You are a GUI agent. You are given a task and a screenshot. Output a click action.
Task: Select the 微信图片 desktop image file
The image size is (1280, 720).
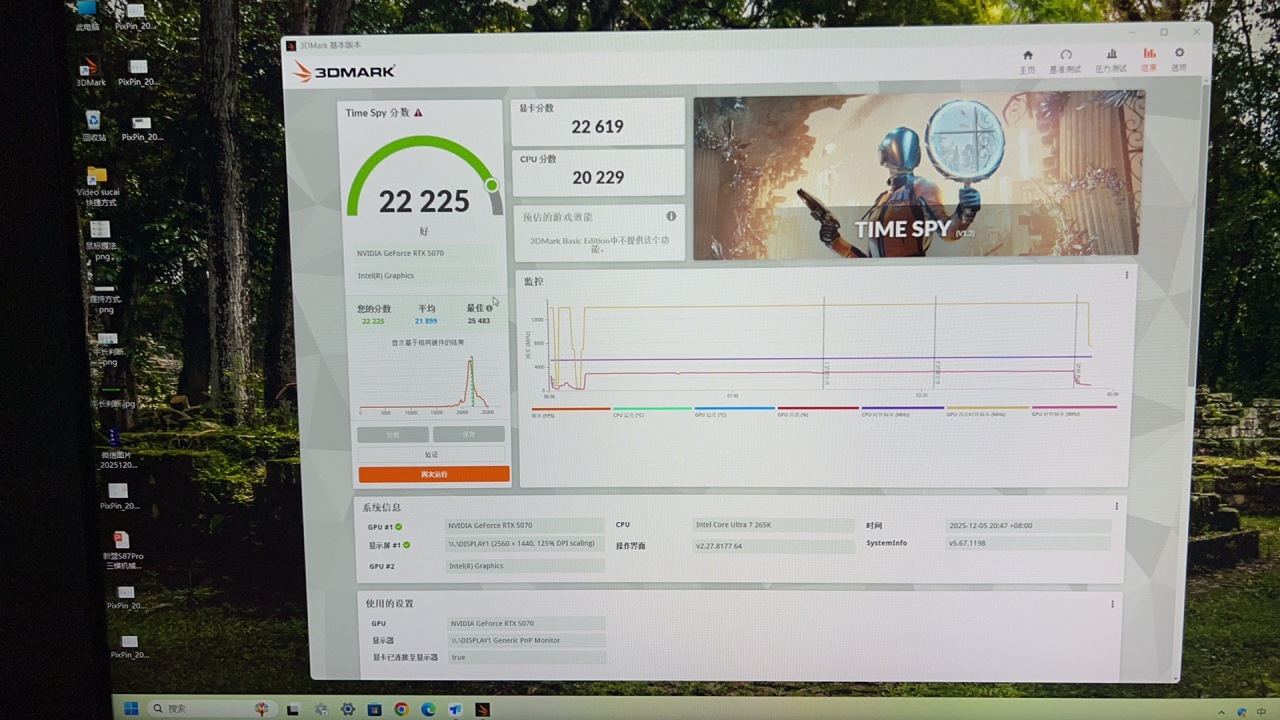(118, 448)
